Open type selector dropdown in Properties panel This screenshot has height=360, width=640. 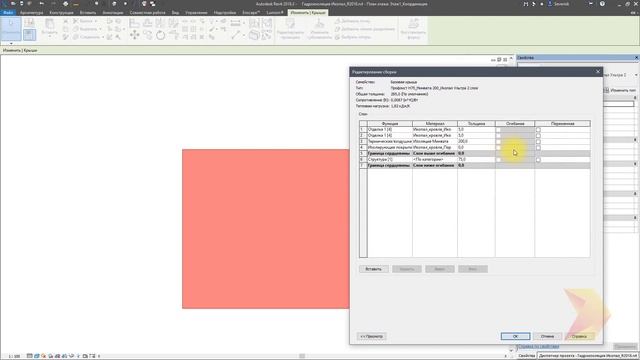636,75
